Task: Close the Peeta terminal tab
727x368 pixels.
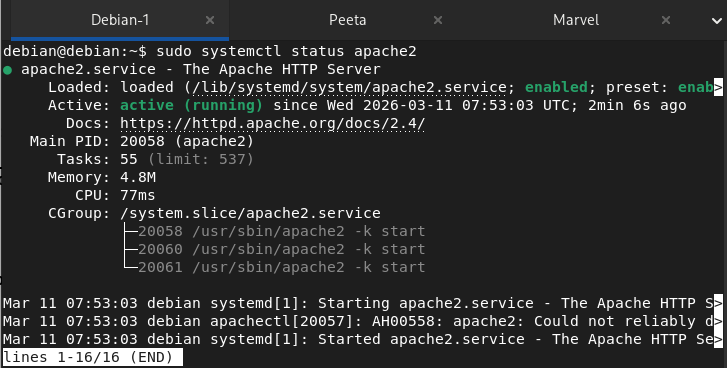Action: pyautogui.click(x=438, y=20)
